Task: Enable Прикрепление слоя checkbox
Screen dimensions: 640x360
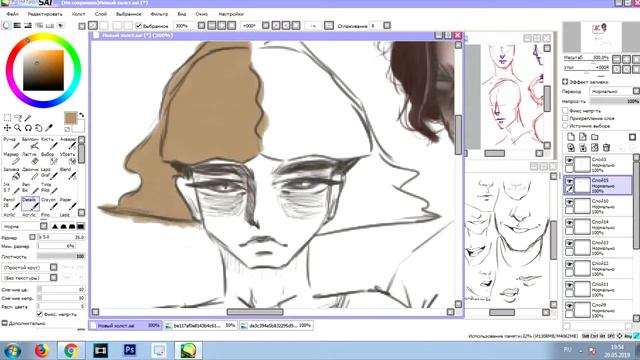Action: pos(565,118)
